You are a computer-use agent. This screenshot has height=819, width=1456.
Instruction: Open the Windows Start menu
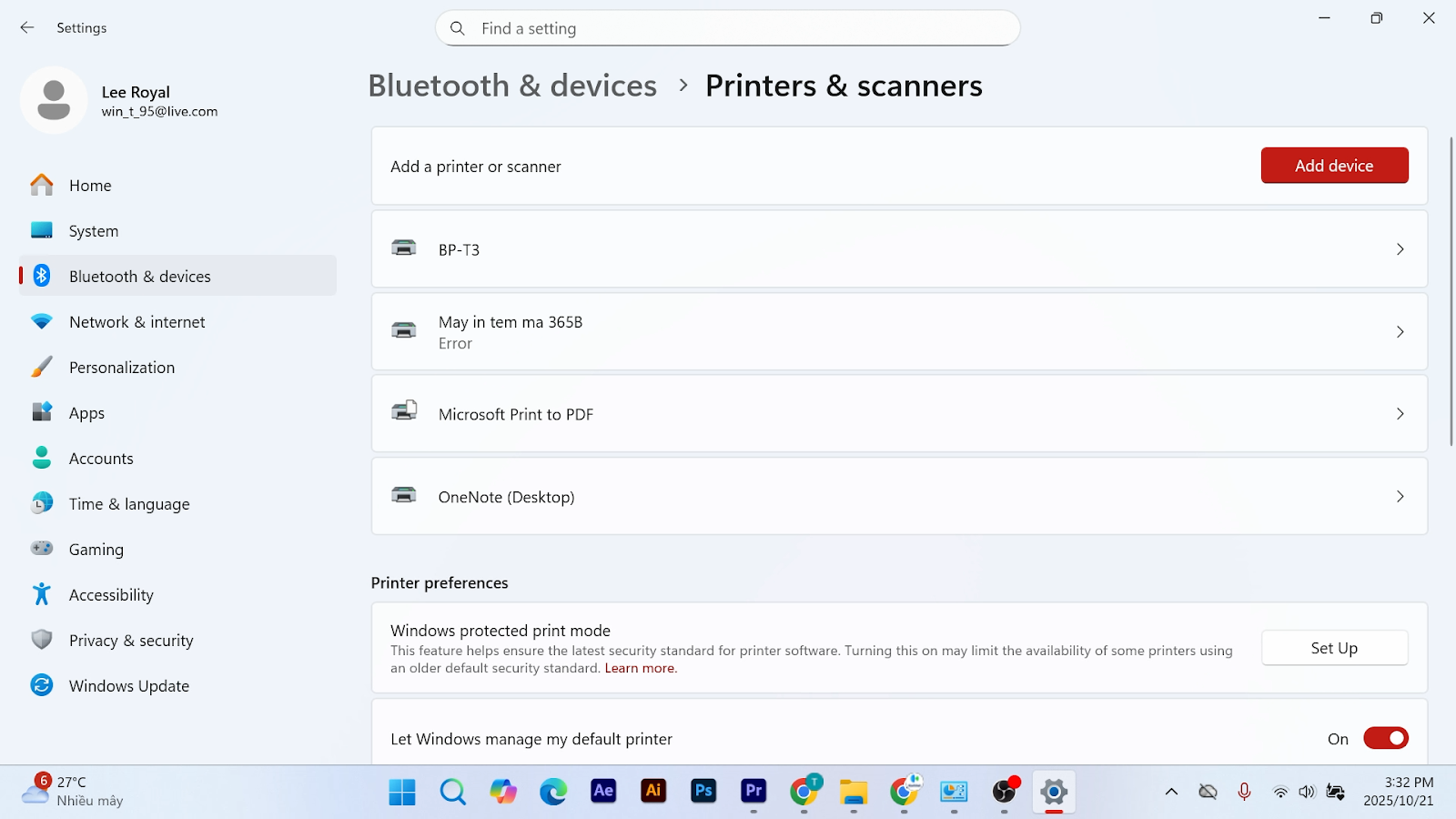coord(402,792)
